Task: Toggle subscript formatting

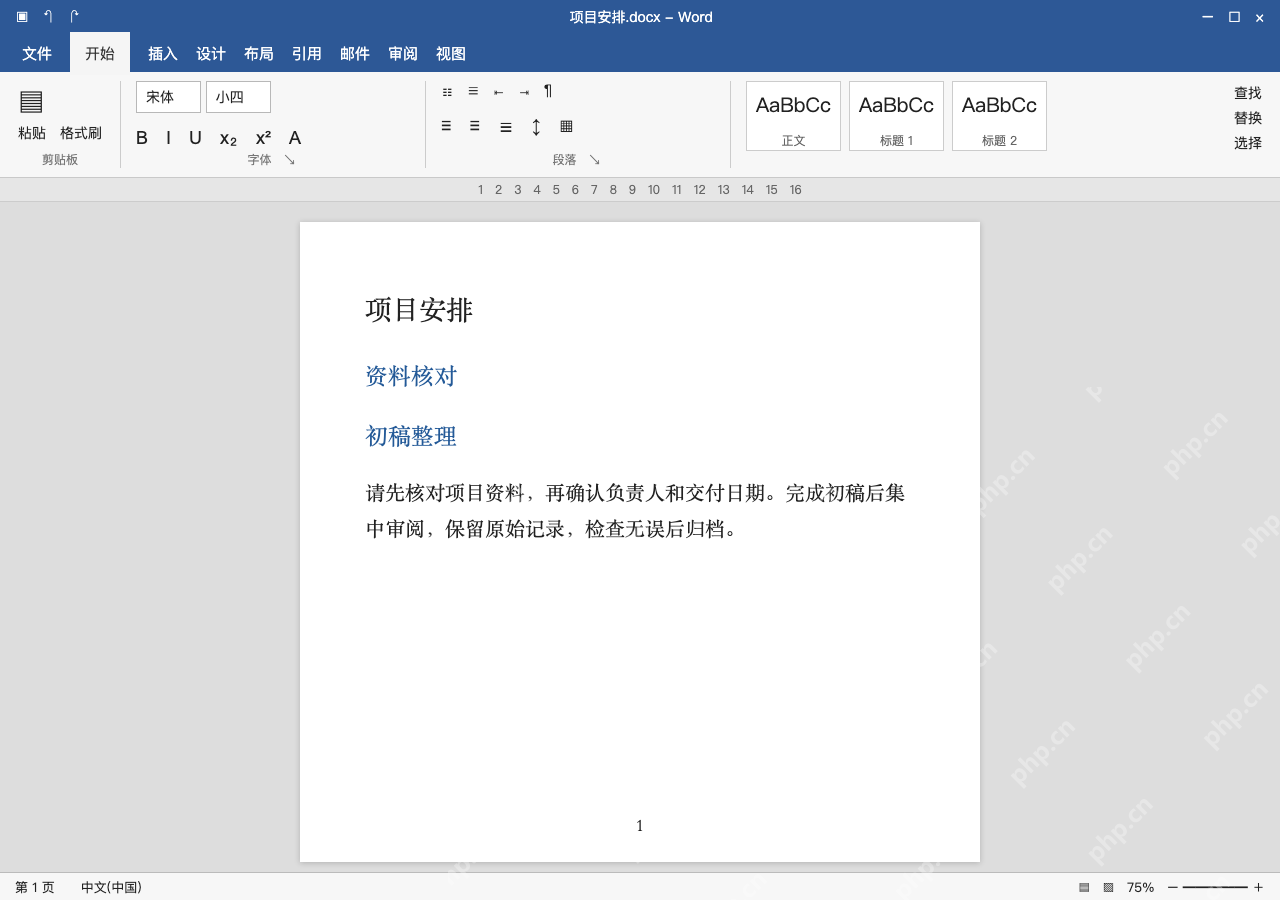Action: click(229, 139)
